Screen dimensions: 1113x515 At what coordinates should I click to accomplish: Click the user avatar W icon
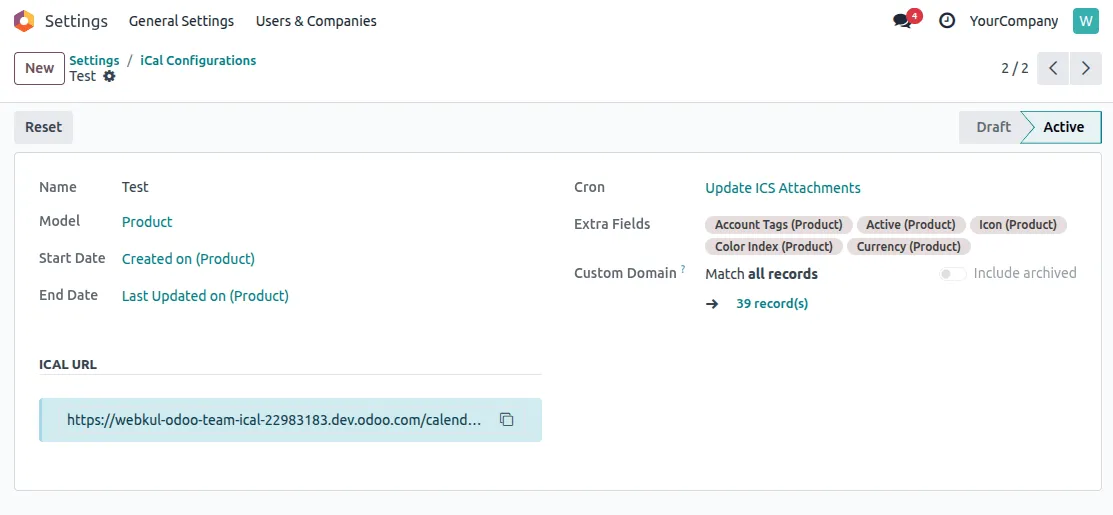(1085, 21)
